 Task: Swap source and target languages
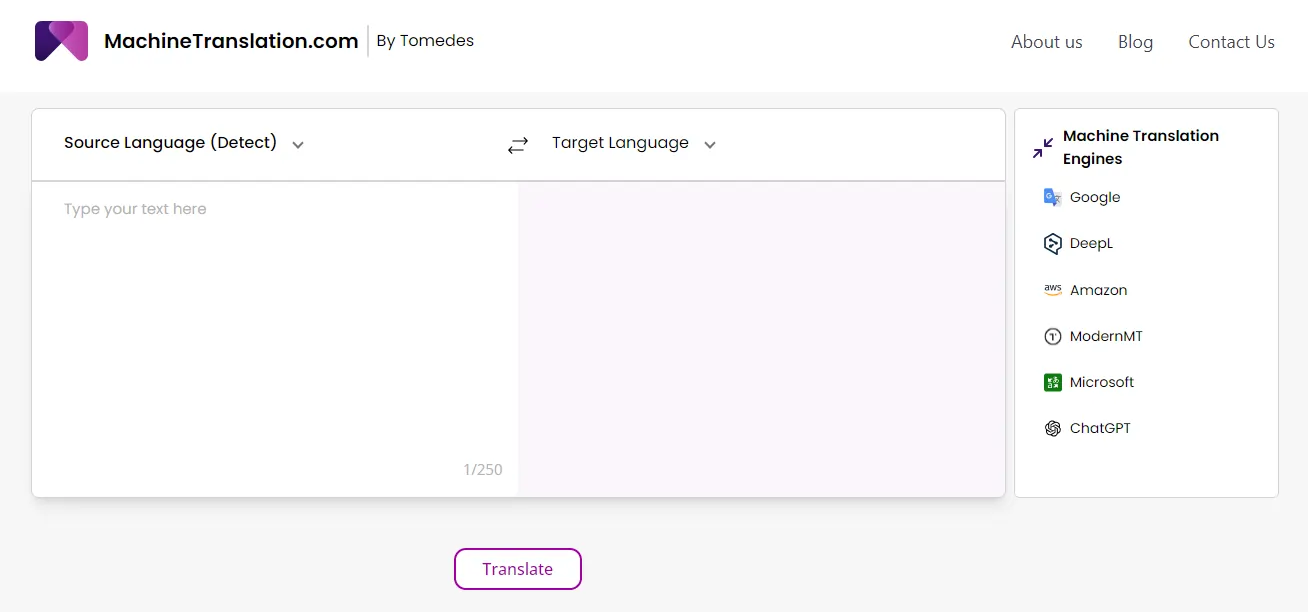tap(517, 144)
